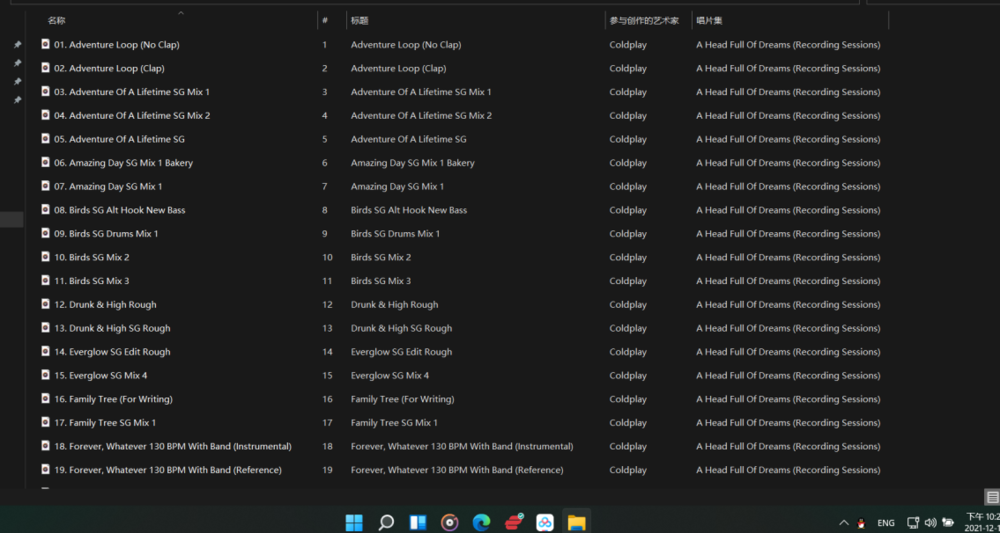
Task: Click audio file icon of 16. Family Tree (For Writing)
Action: point(45,398)
